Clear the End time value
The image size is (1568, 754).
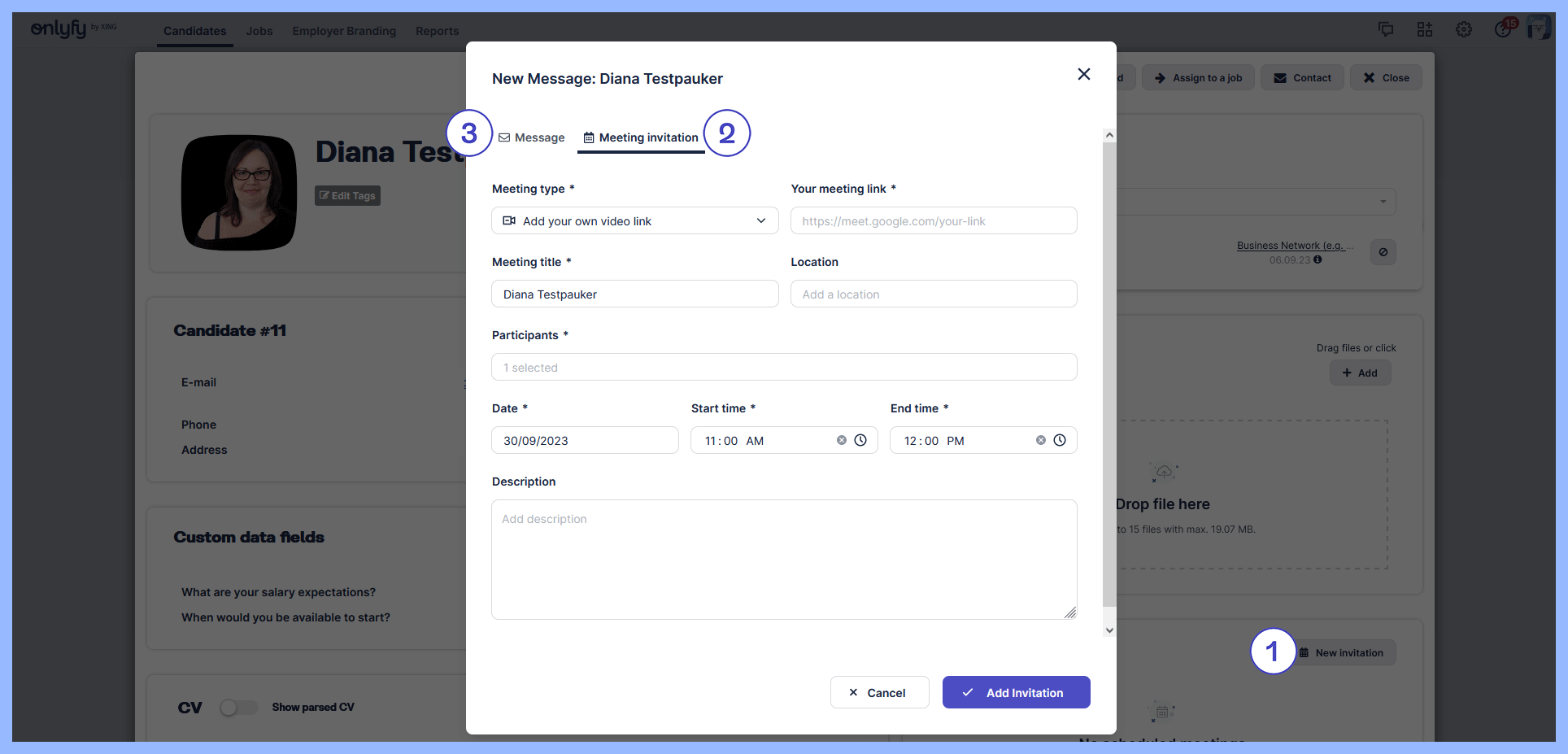click(1041, 440)
